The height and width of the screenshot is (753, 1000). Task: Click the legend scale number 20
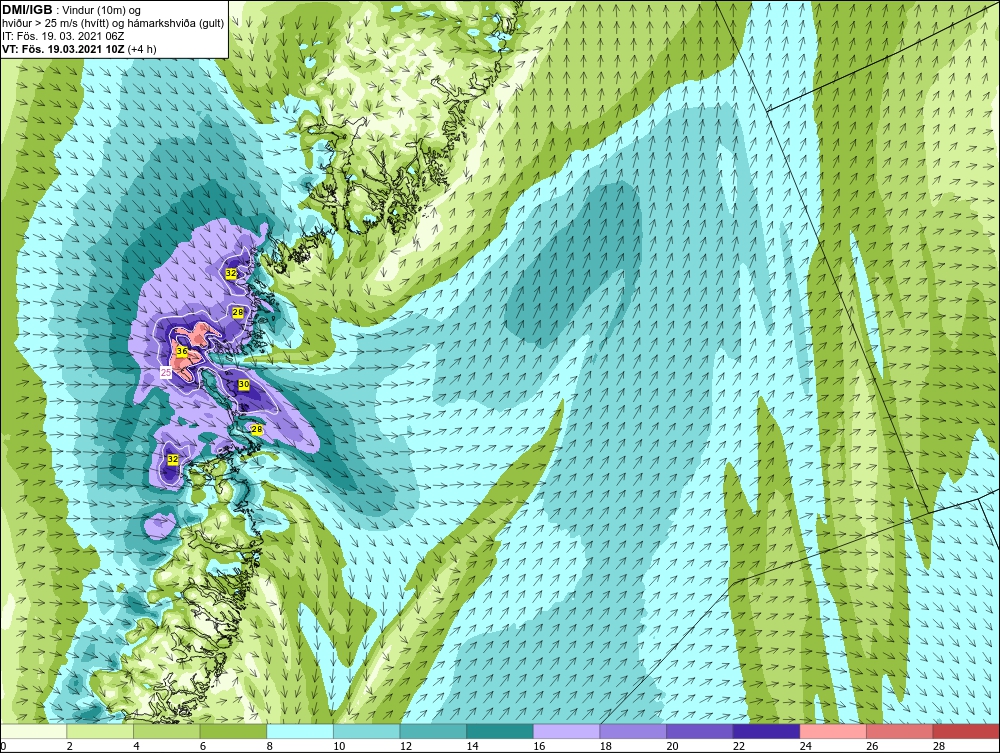[x=672, y=746]
